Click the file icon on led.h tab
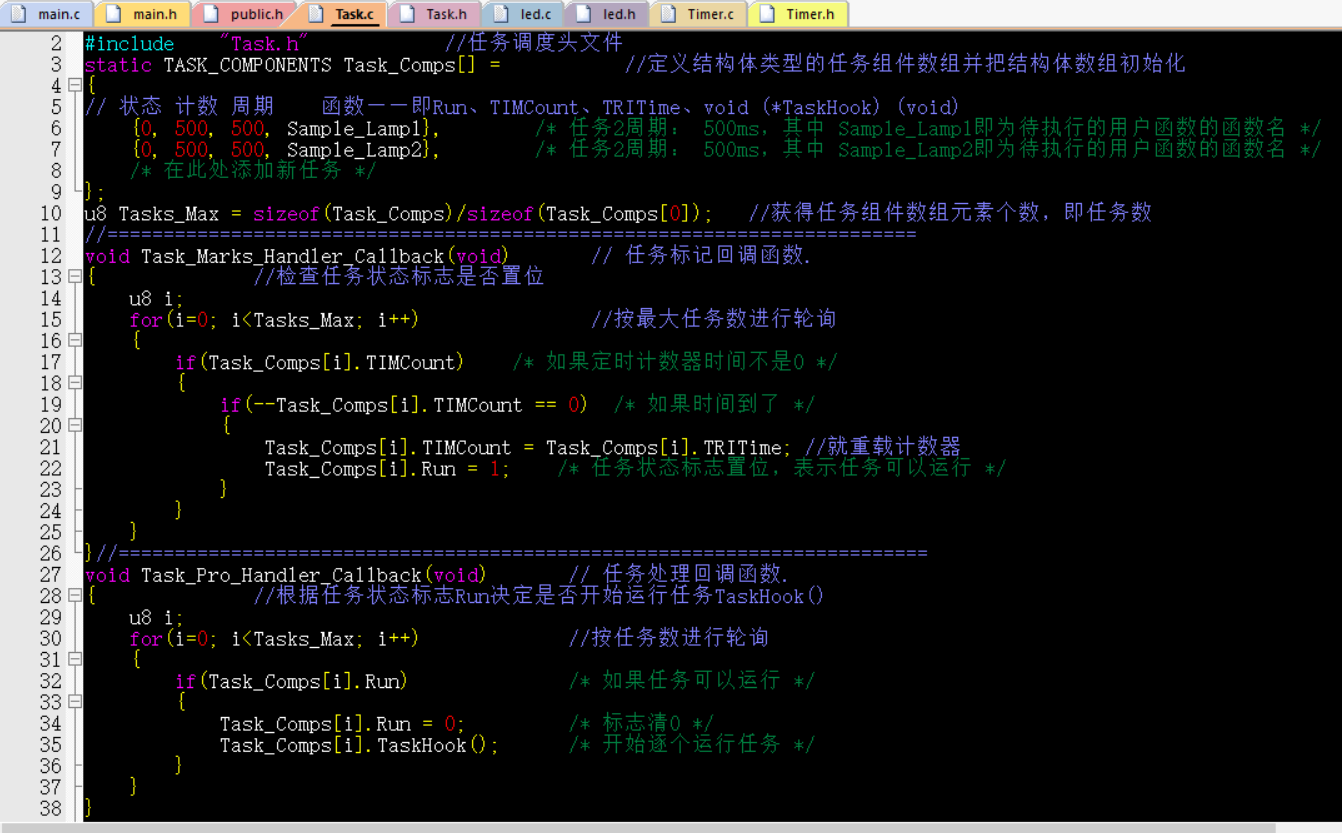This screenshot has height=833, width=1342. click(585, 14)
